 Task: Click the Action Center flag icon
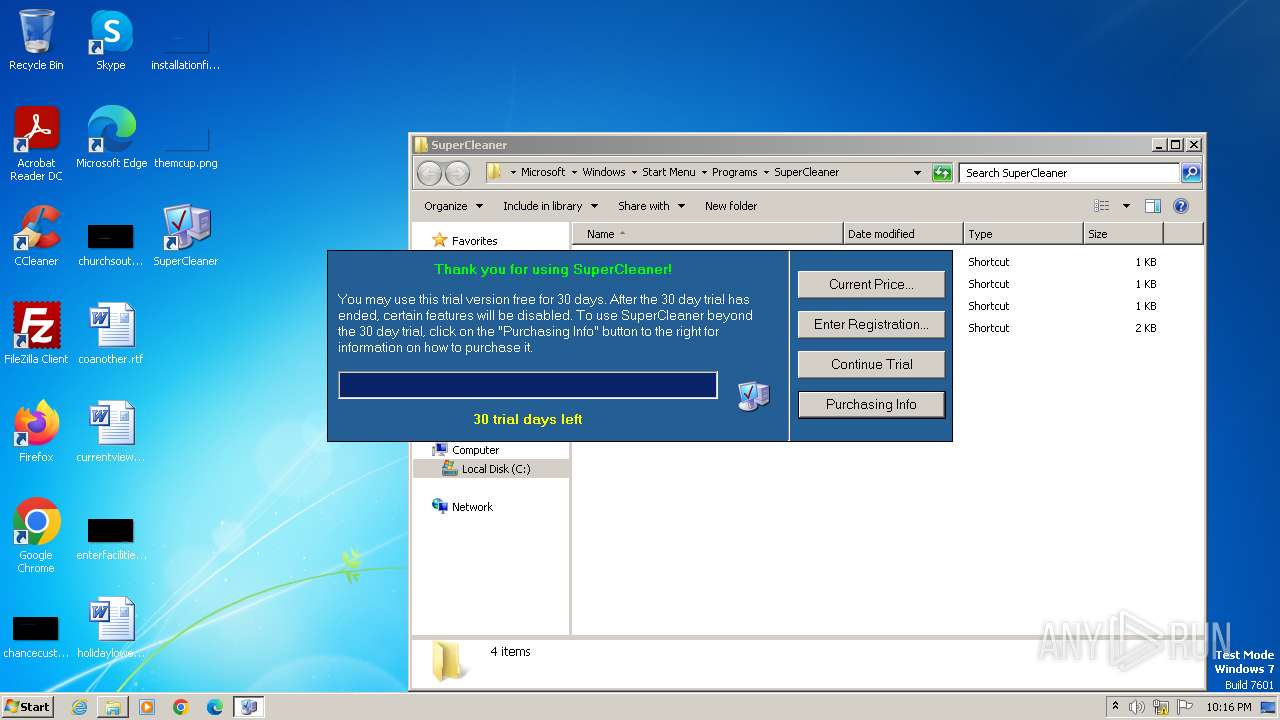[1185, 707]
